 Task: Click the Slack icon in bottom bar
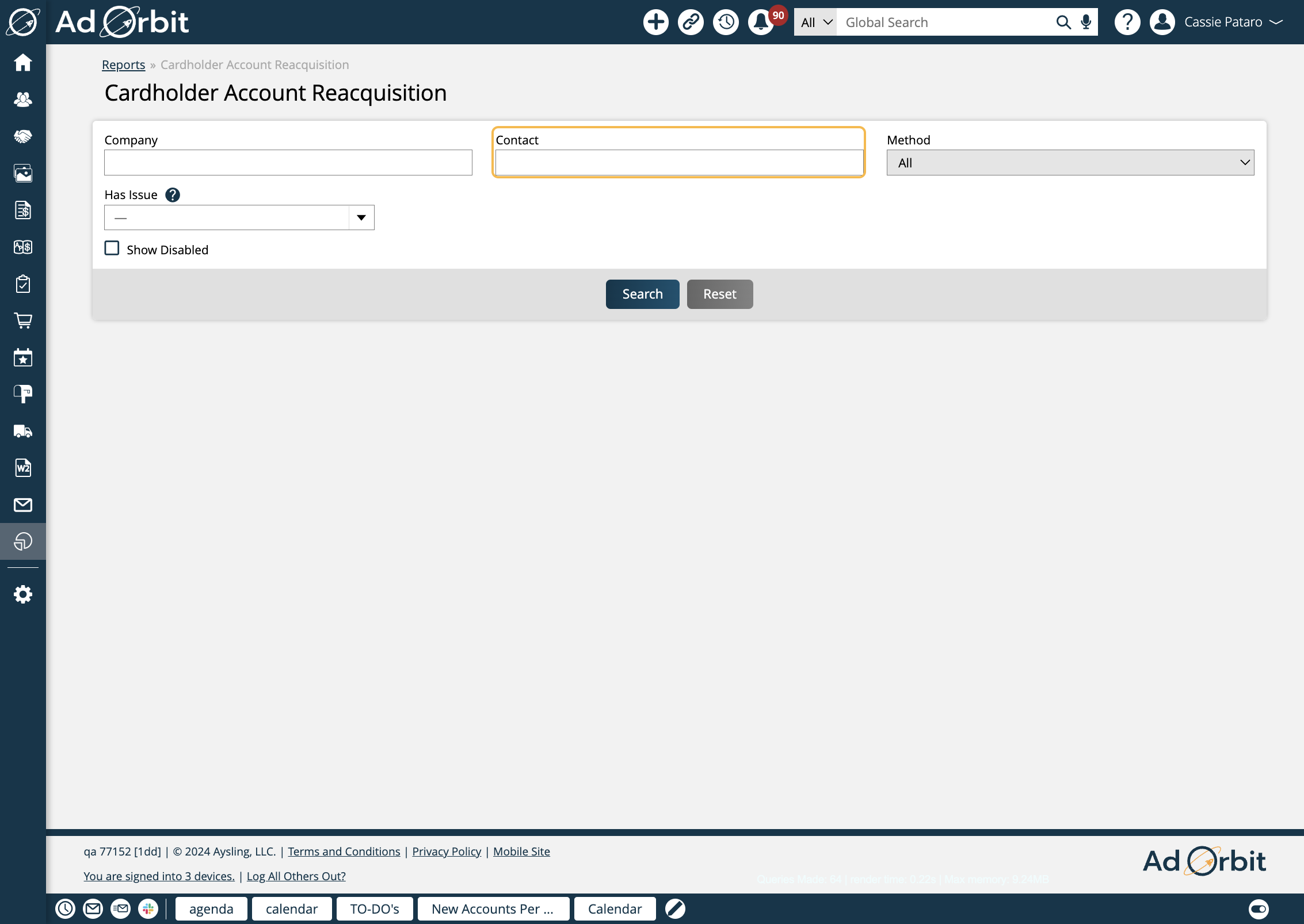click(x=148, y=908)
